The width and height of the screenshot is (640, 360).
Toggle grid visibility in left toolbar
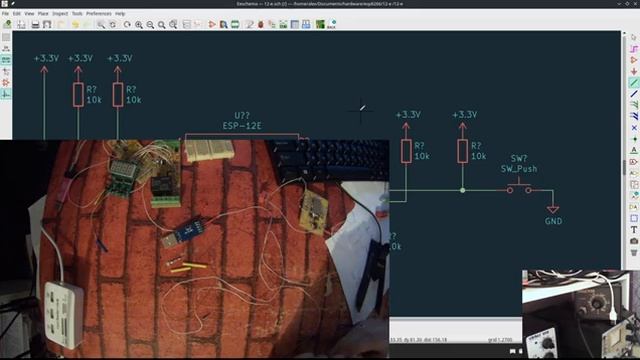point(6,38)
